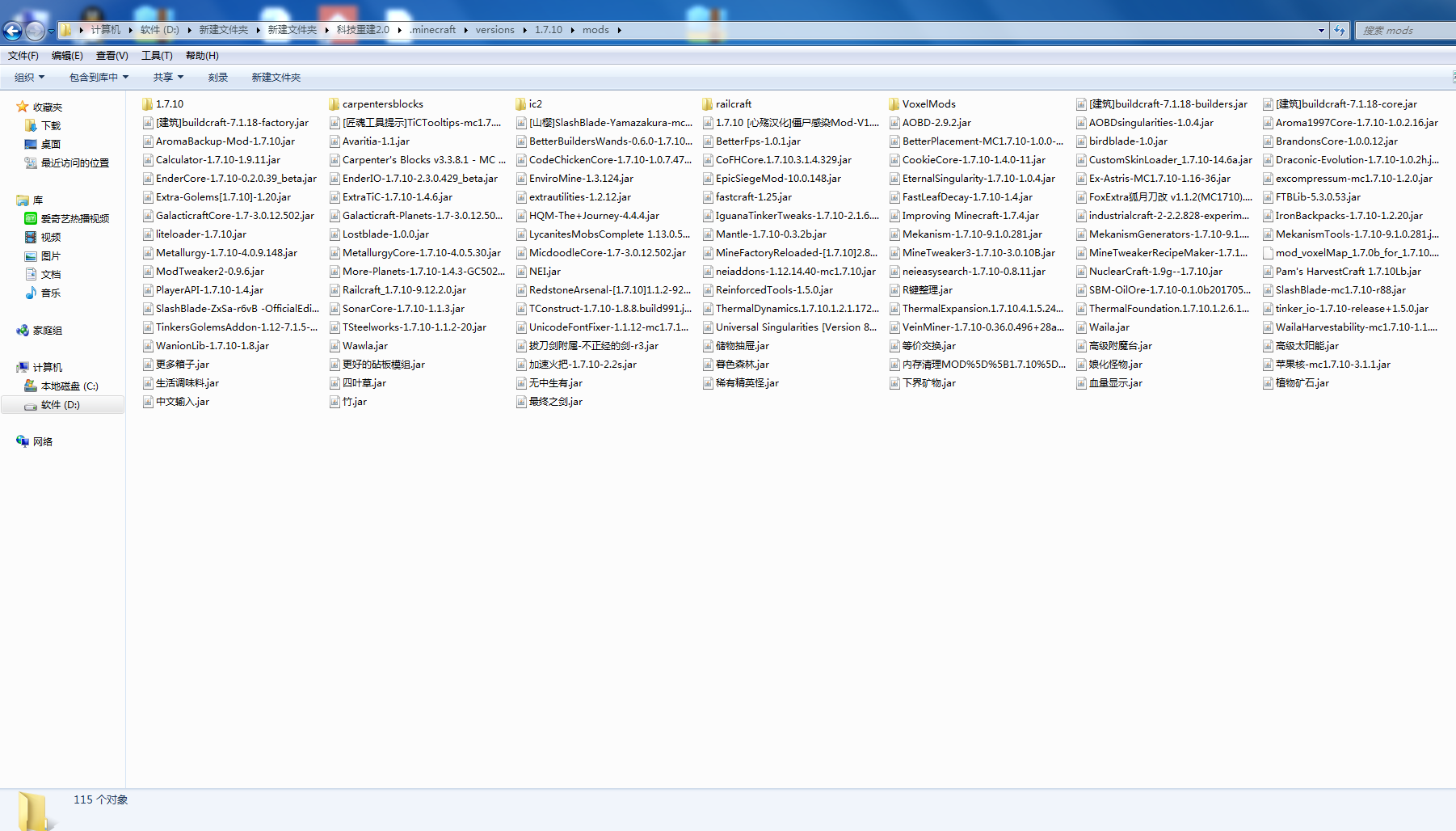This screenshot has width=1456, height=831.
Task: Select file liteloader-1.7.10.jar
Action: click(x=195, y=234)
